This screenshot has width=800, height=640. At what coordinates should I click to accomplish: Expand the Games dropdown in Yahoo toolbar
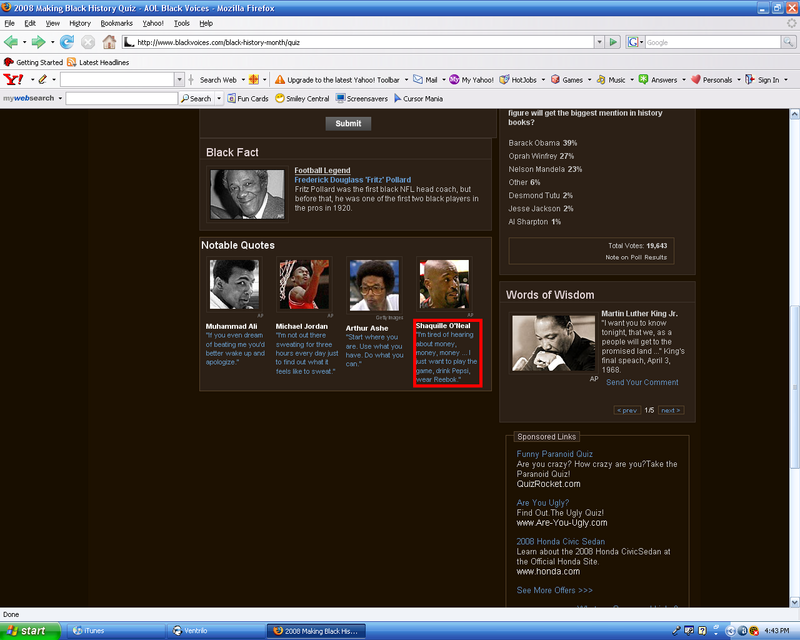point(591,80)
